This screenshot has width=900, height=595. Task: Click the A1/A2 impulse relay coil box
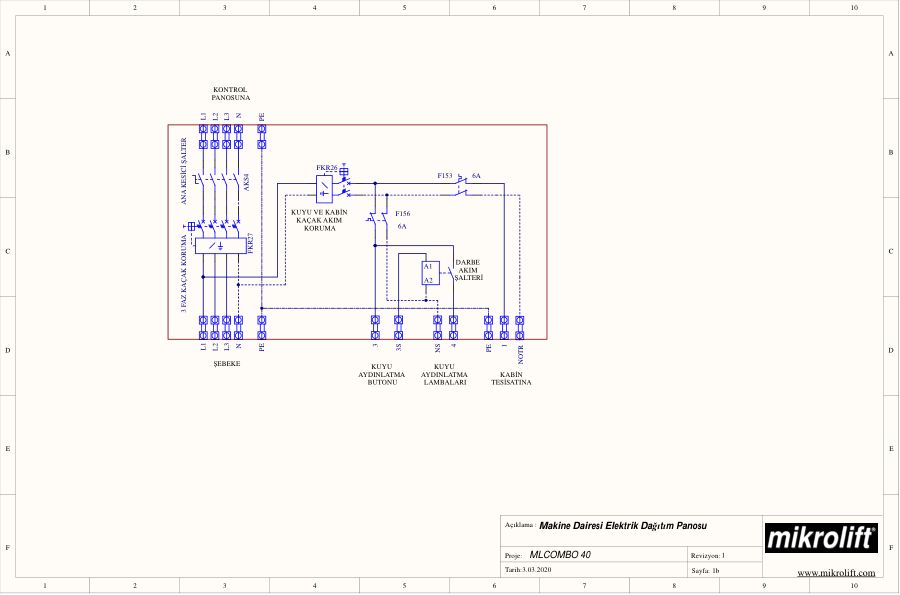click(x=430, y=273)
